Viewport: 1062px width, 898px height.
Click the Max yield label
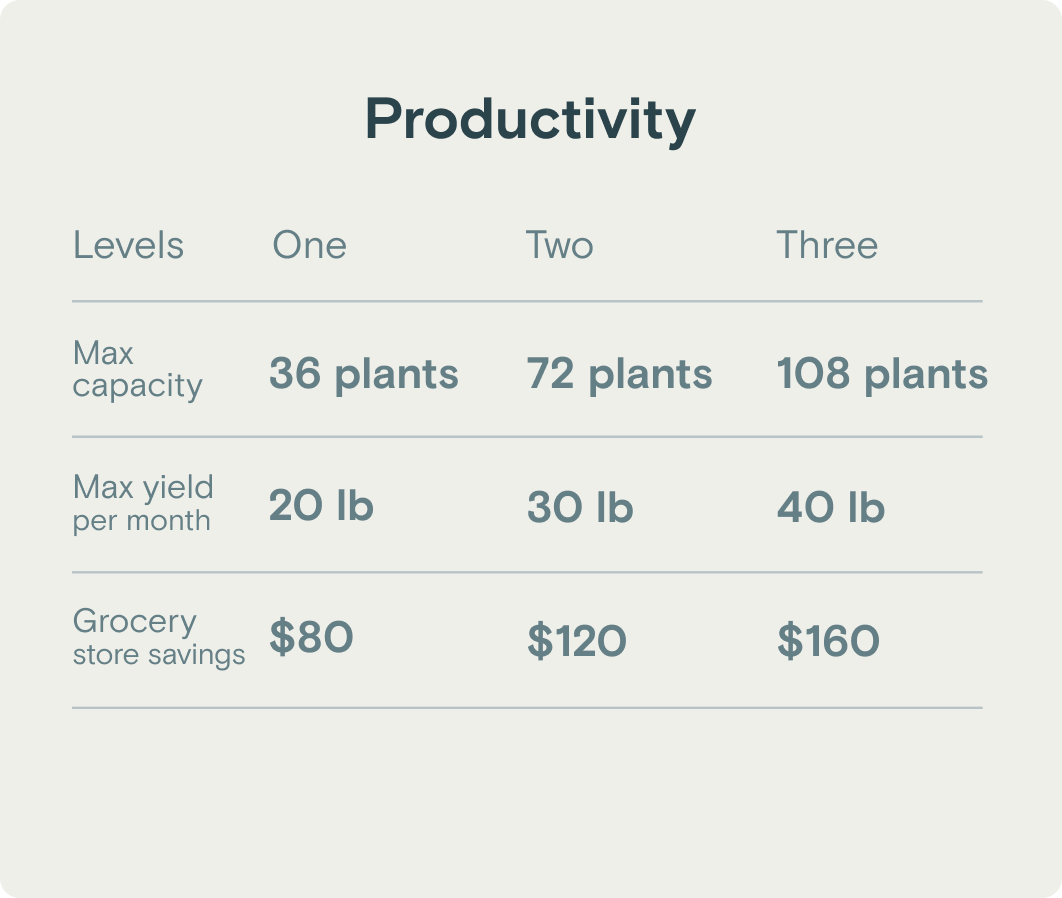(x=143, y=487)
